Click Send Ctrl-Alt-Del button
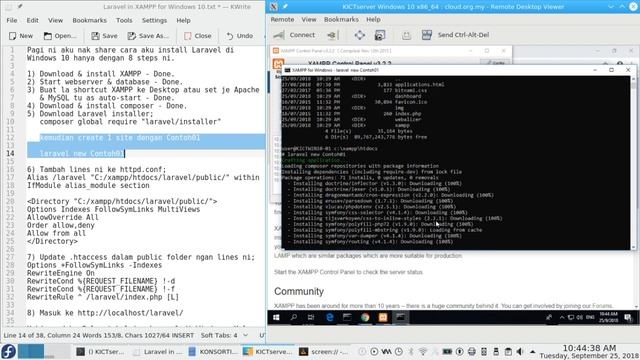Screen dimensions: 640x360 pos(456,35)
